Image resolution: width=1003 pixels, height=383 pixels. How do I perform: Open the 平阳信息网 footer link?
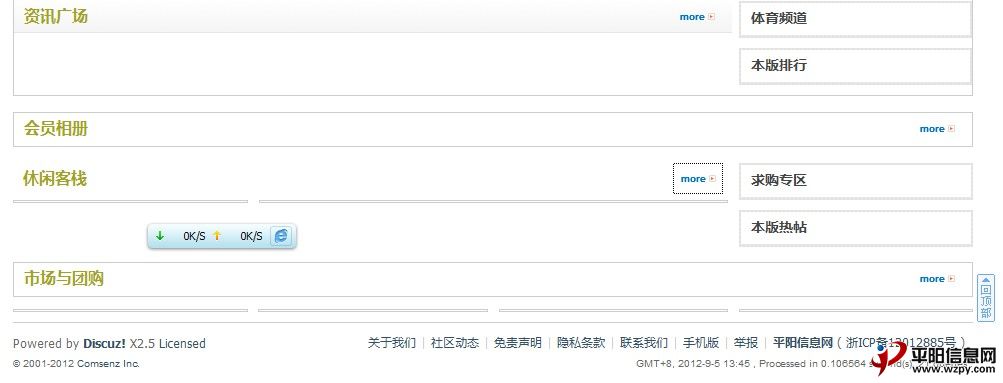point(803,343)
